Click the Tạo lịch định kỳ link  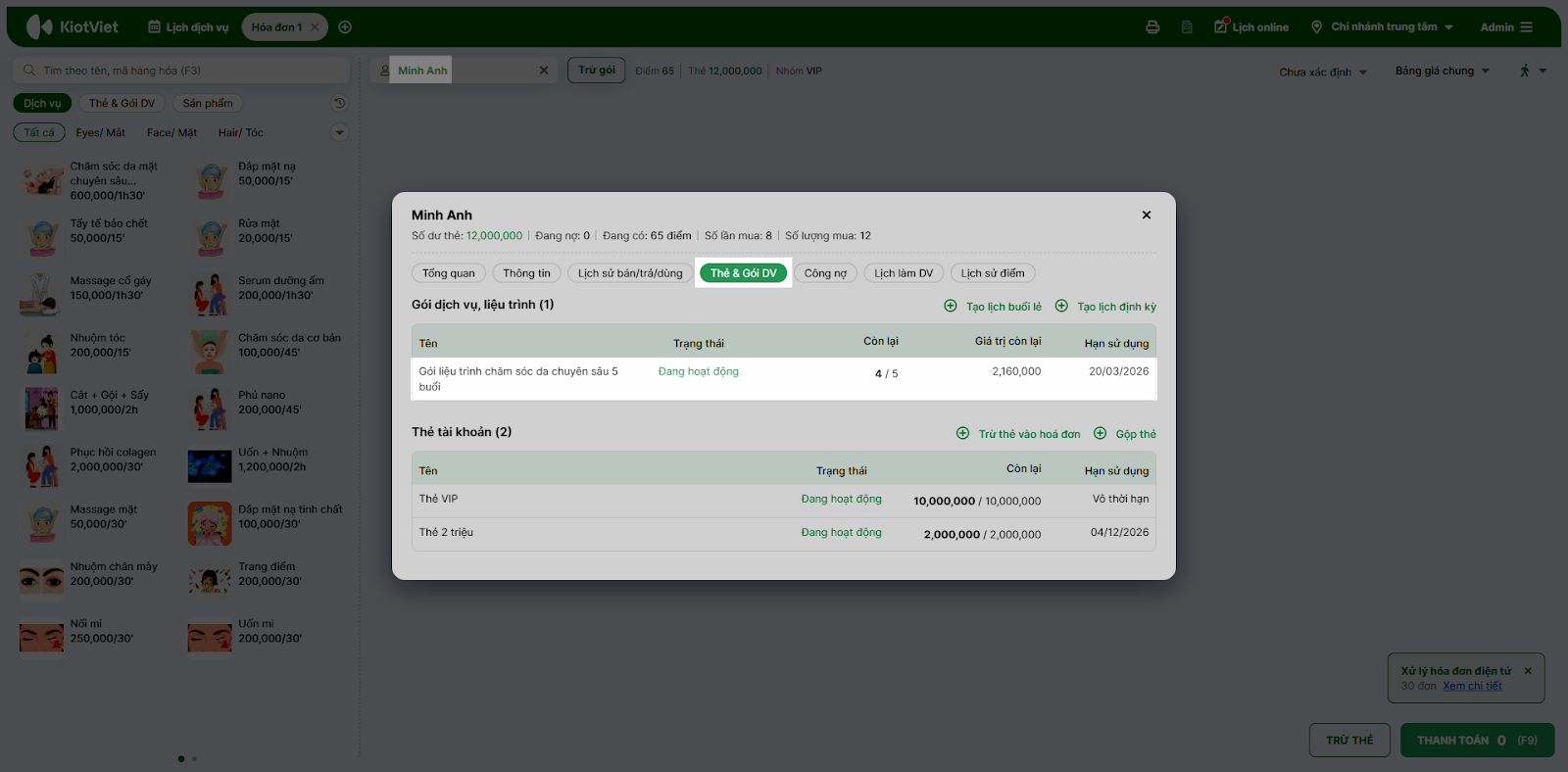(x=1116, y=307)
